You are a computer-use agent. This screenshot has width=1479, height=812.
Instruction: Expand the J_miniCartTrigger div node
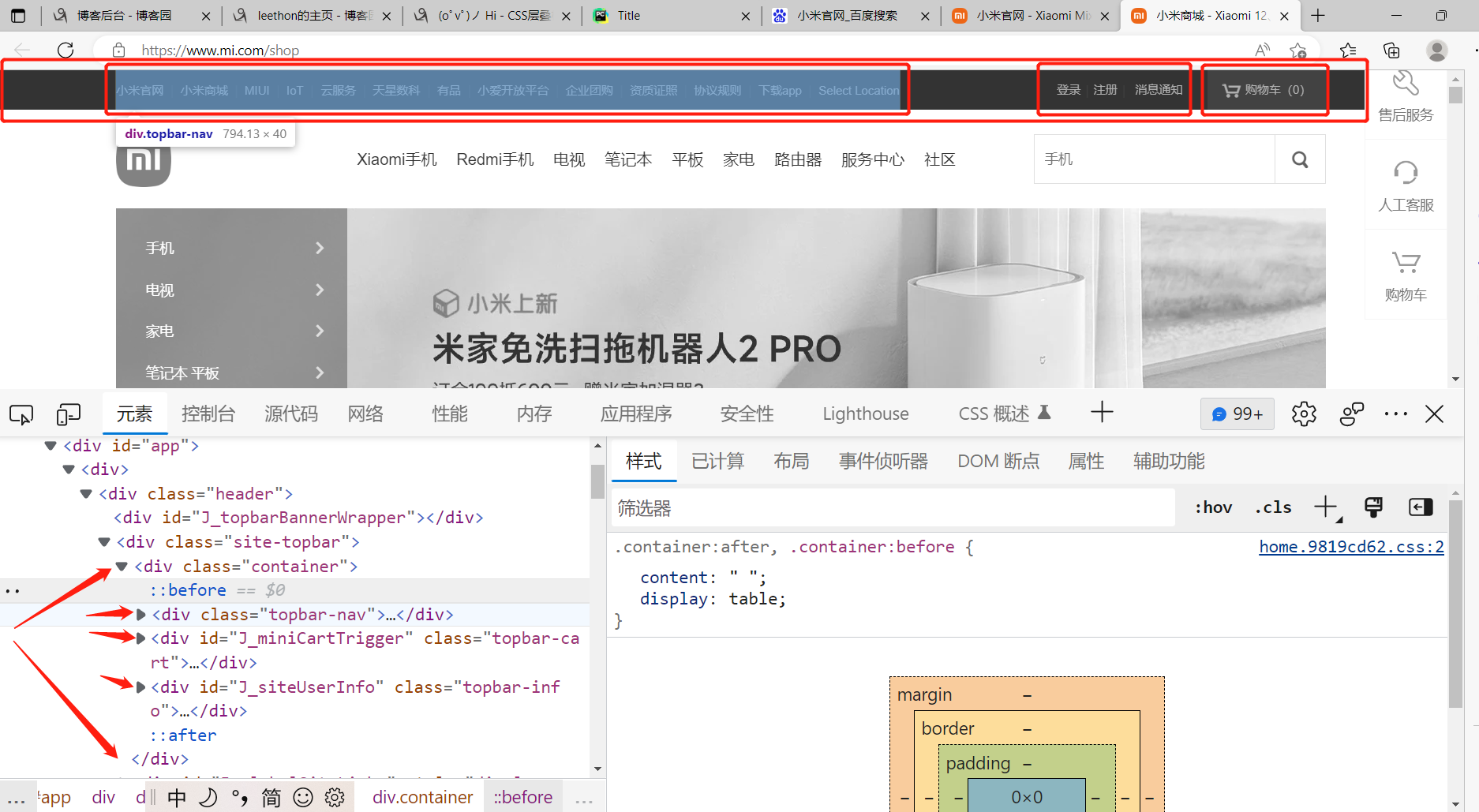click(140, 638)
